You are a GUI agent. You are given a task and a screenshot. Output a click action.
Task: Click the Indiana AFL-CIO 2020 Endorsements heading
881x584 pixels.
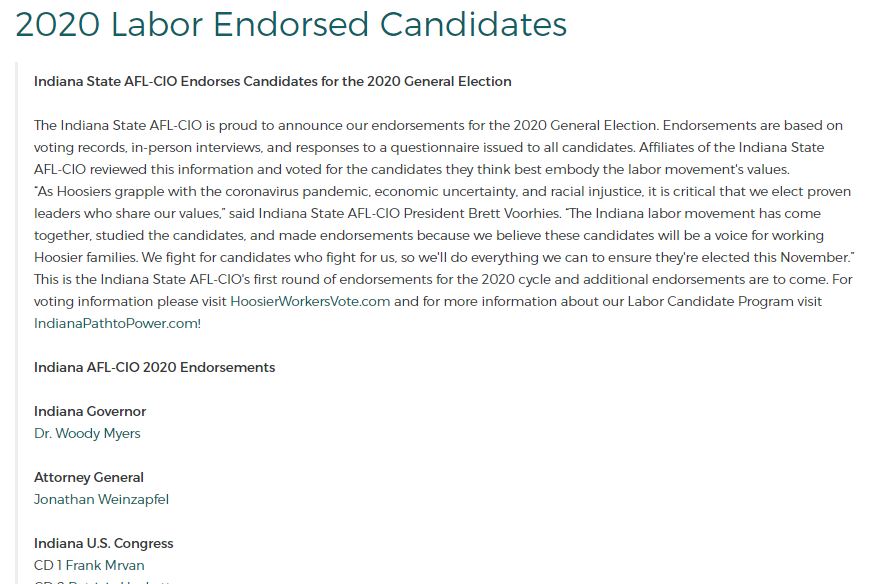155,367
